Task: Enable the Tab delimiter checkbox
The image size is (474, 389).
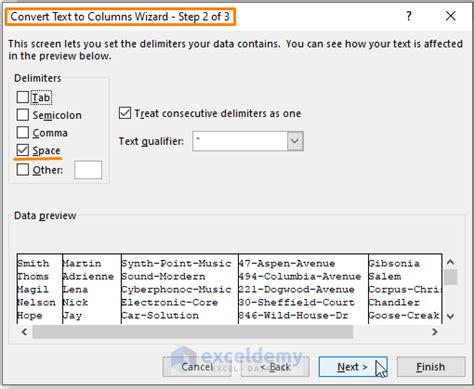Action: point(23,97)
